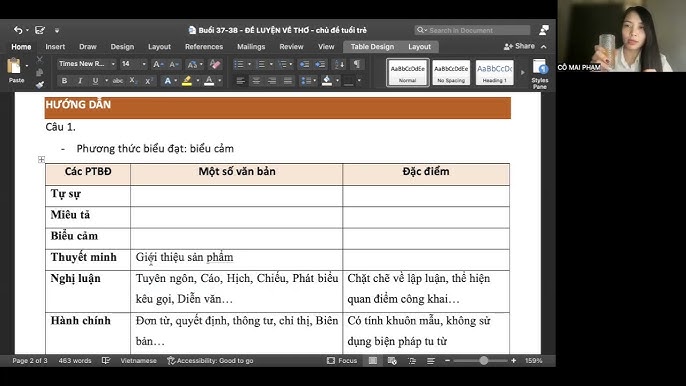Open the Paste options dropdown arrow
This screenshot has width=686, height=386.
[x=27, y=66]
